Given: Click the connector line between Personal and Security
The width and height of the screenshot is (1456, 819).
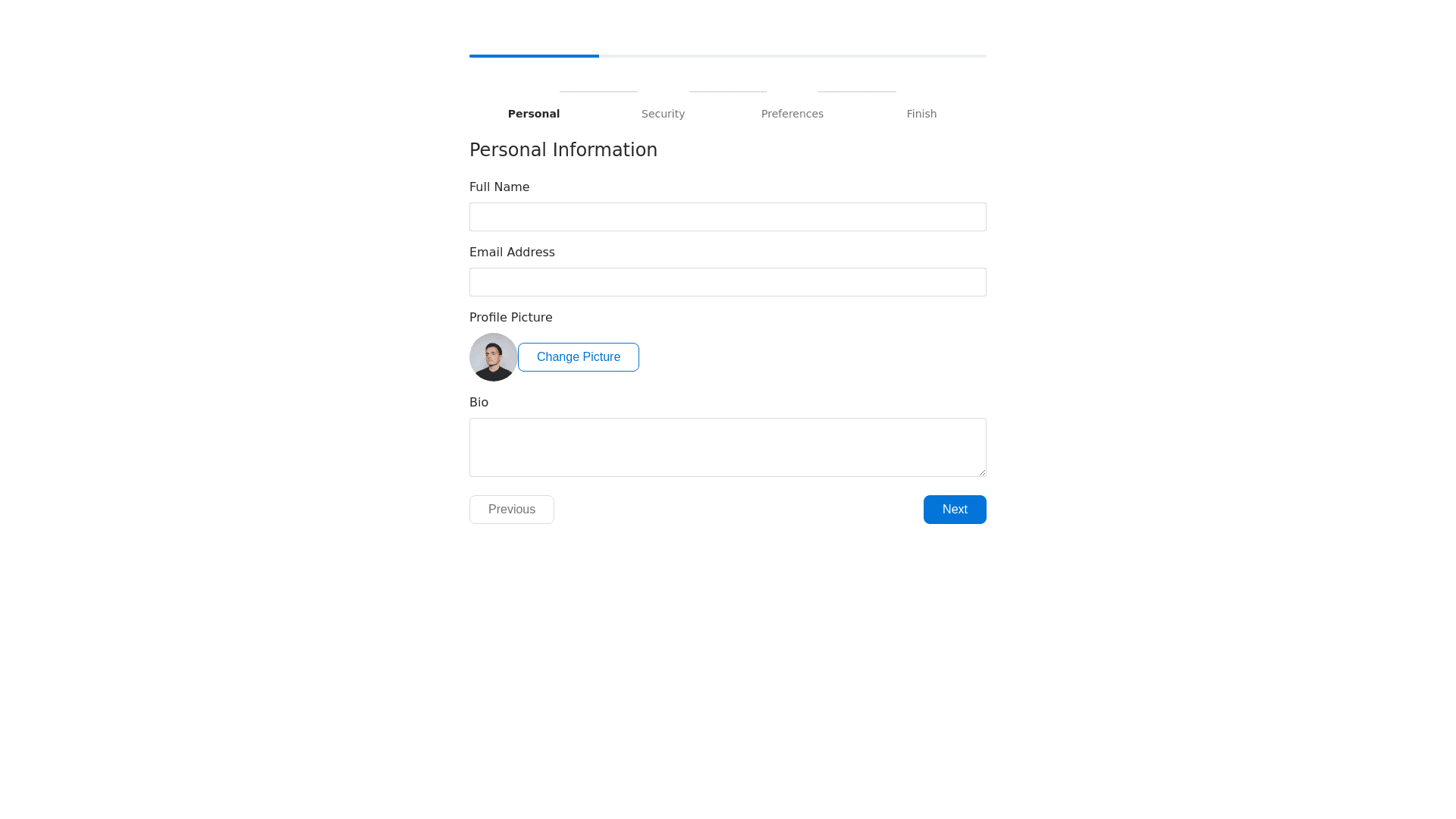Looking at the screenshot, I should click(598, 92).
